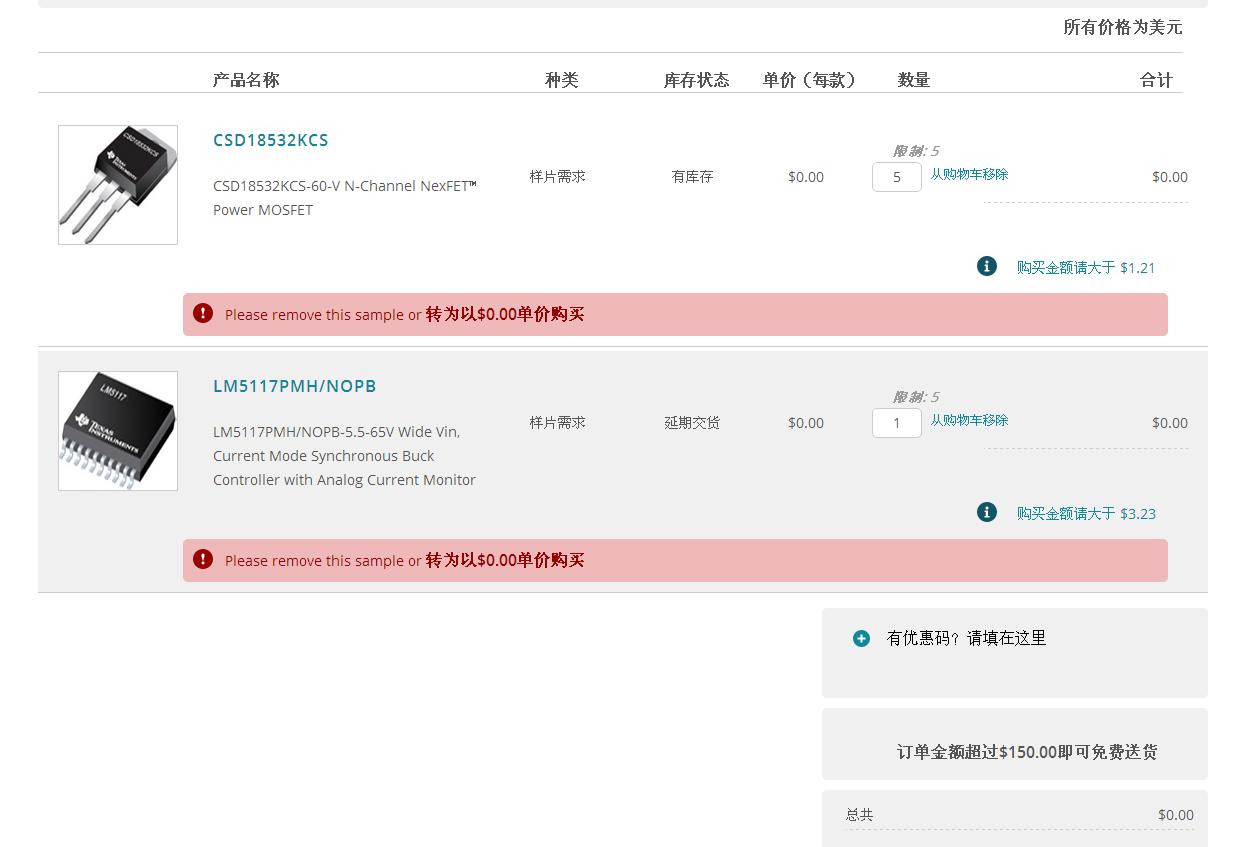Click $0.00 unit price in LM5117PMH row

[806, 423]
